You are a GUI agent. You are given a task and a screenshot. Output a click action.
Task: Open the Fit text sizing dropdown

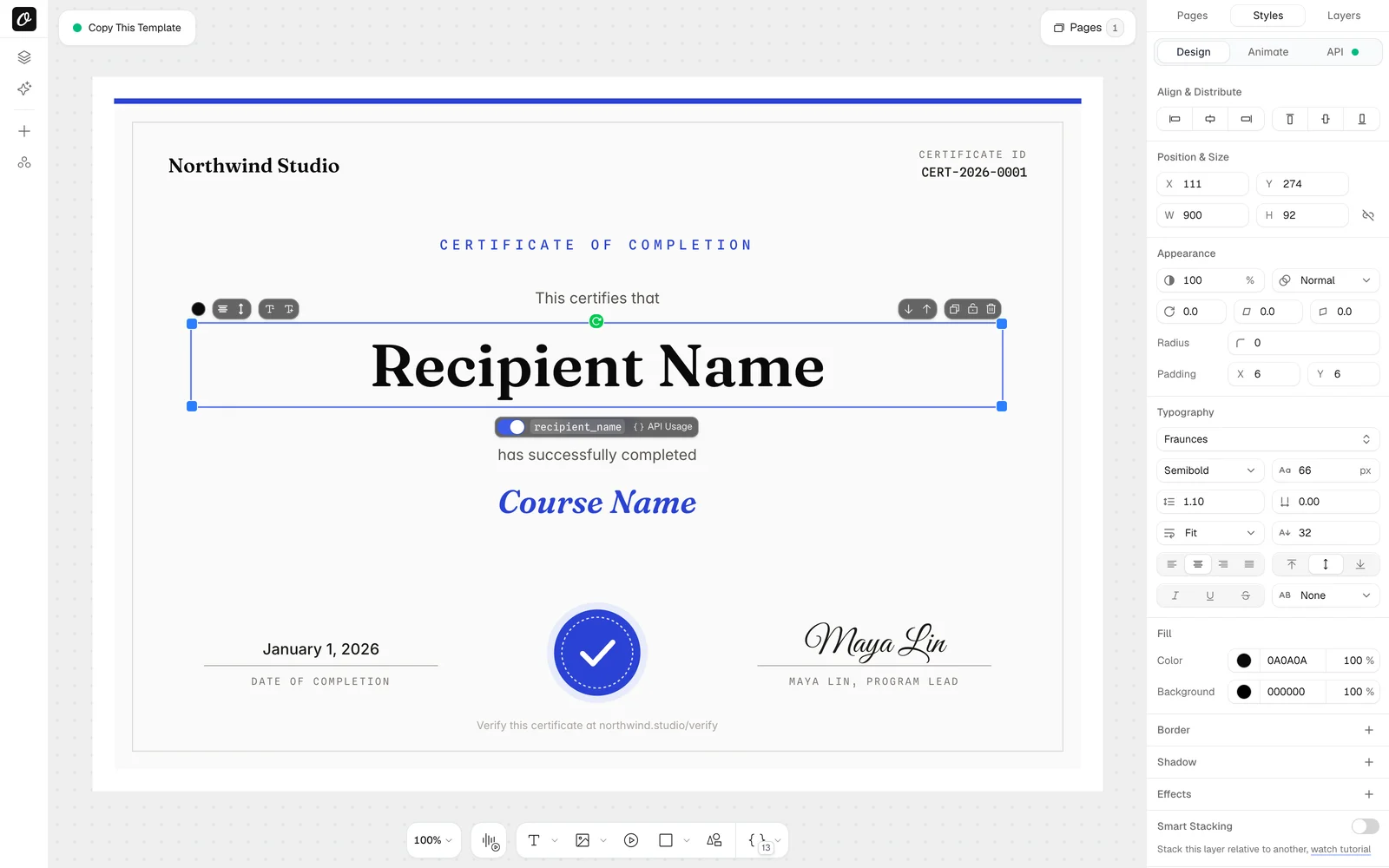1210,533
